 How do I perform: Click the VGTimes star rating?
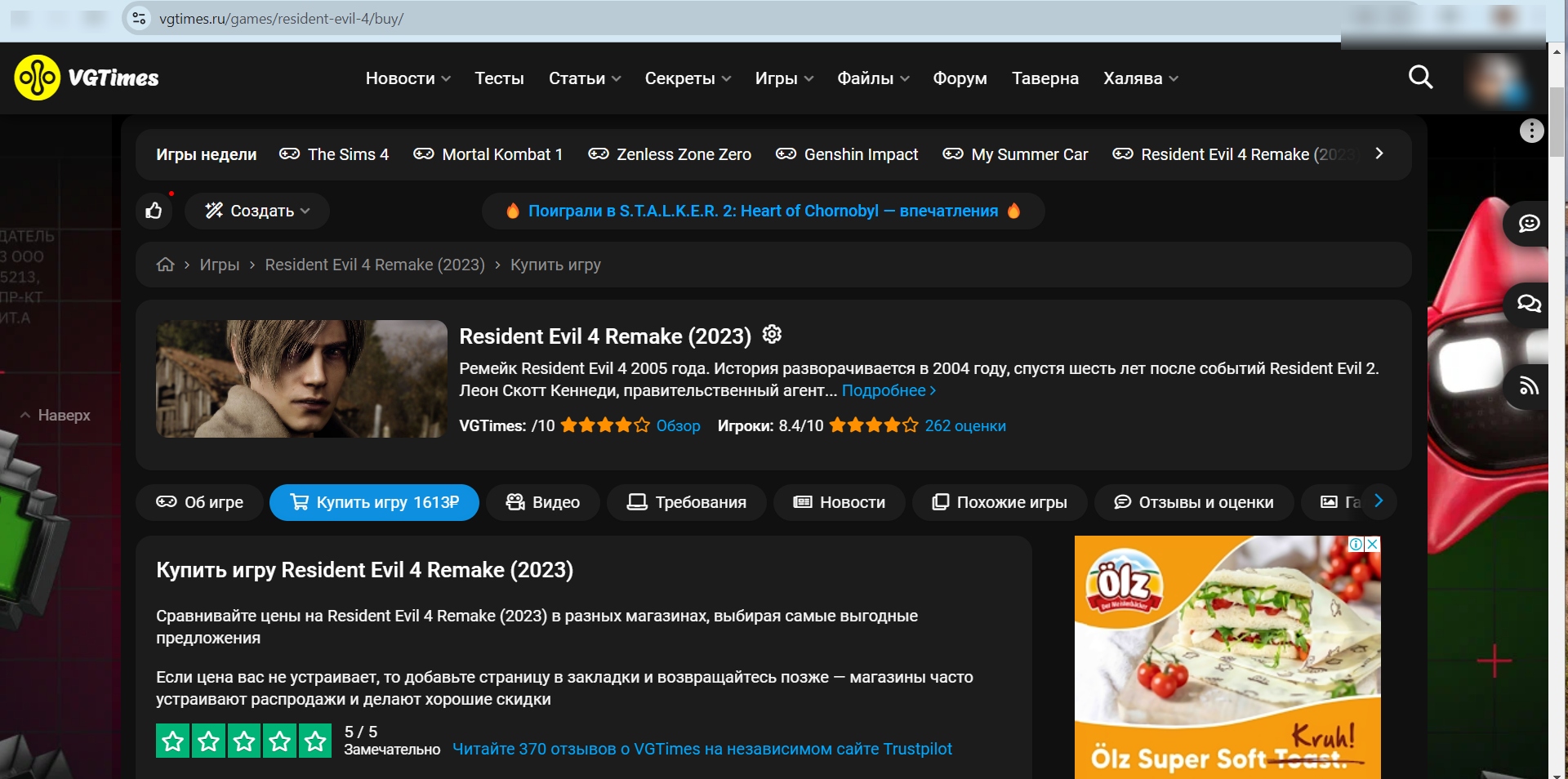[605, 425]
